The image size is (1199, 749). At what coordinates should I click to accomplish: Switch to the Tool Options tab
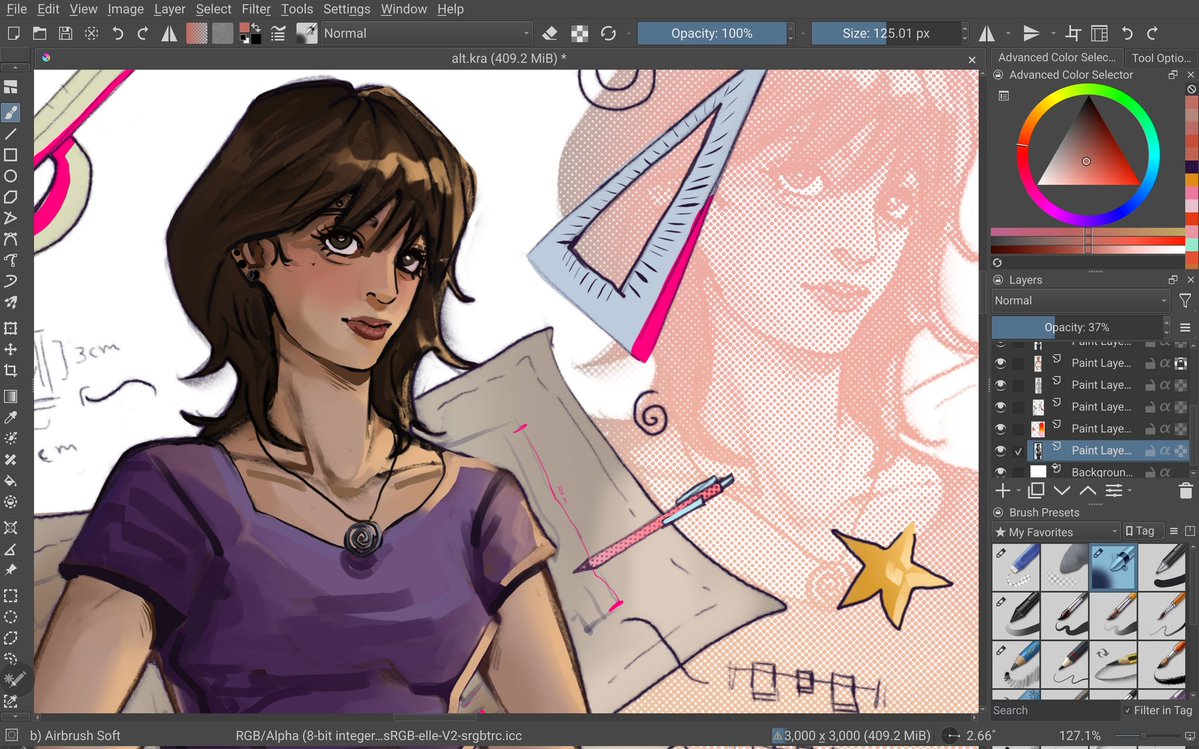click(1161, 58)
